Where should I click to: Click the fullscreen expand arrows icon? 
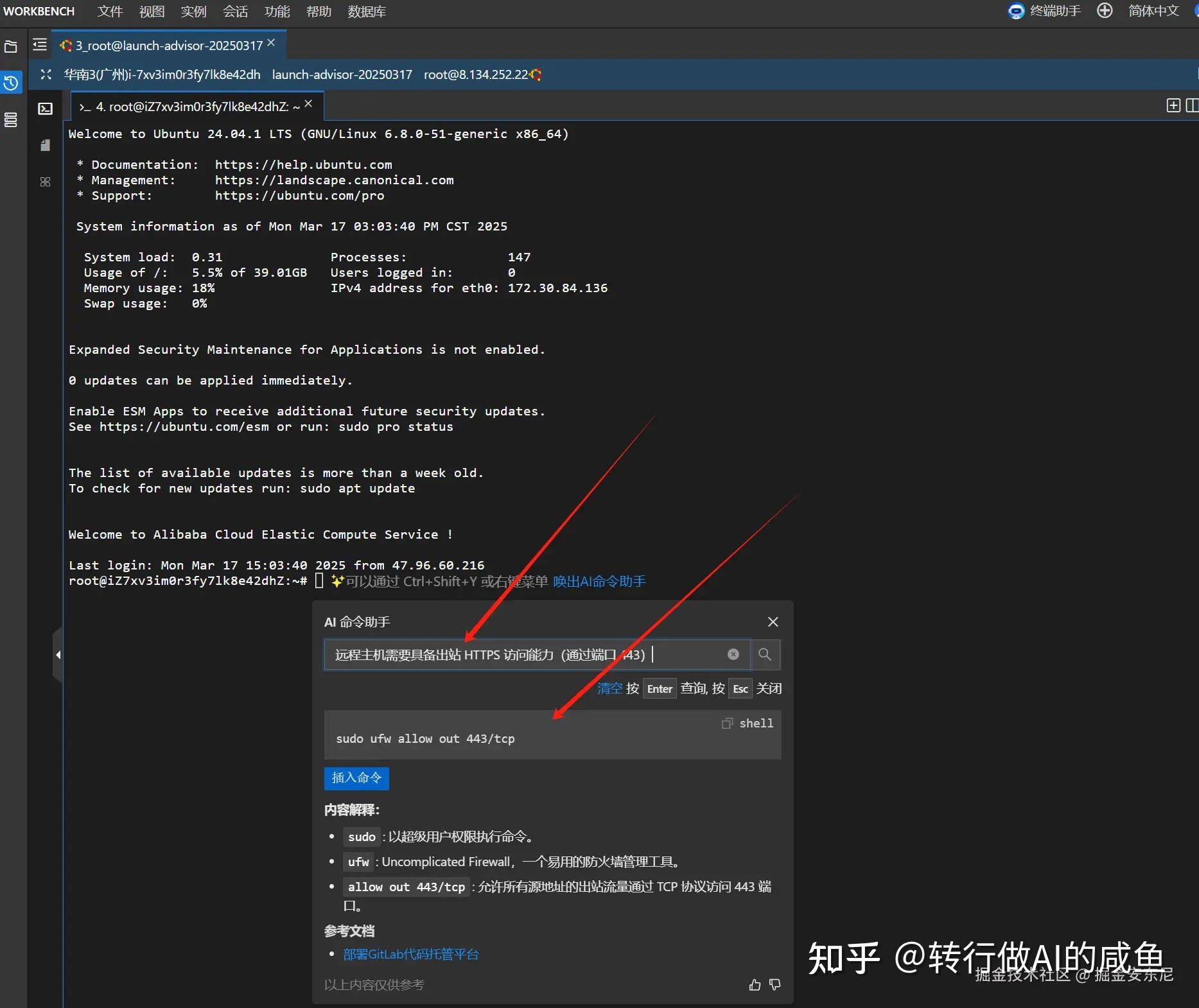tap(46, 74)
